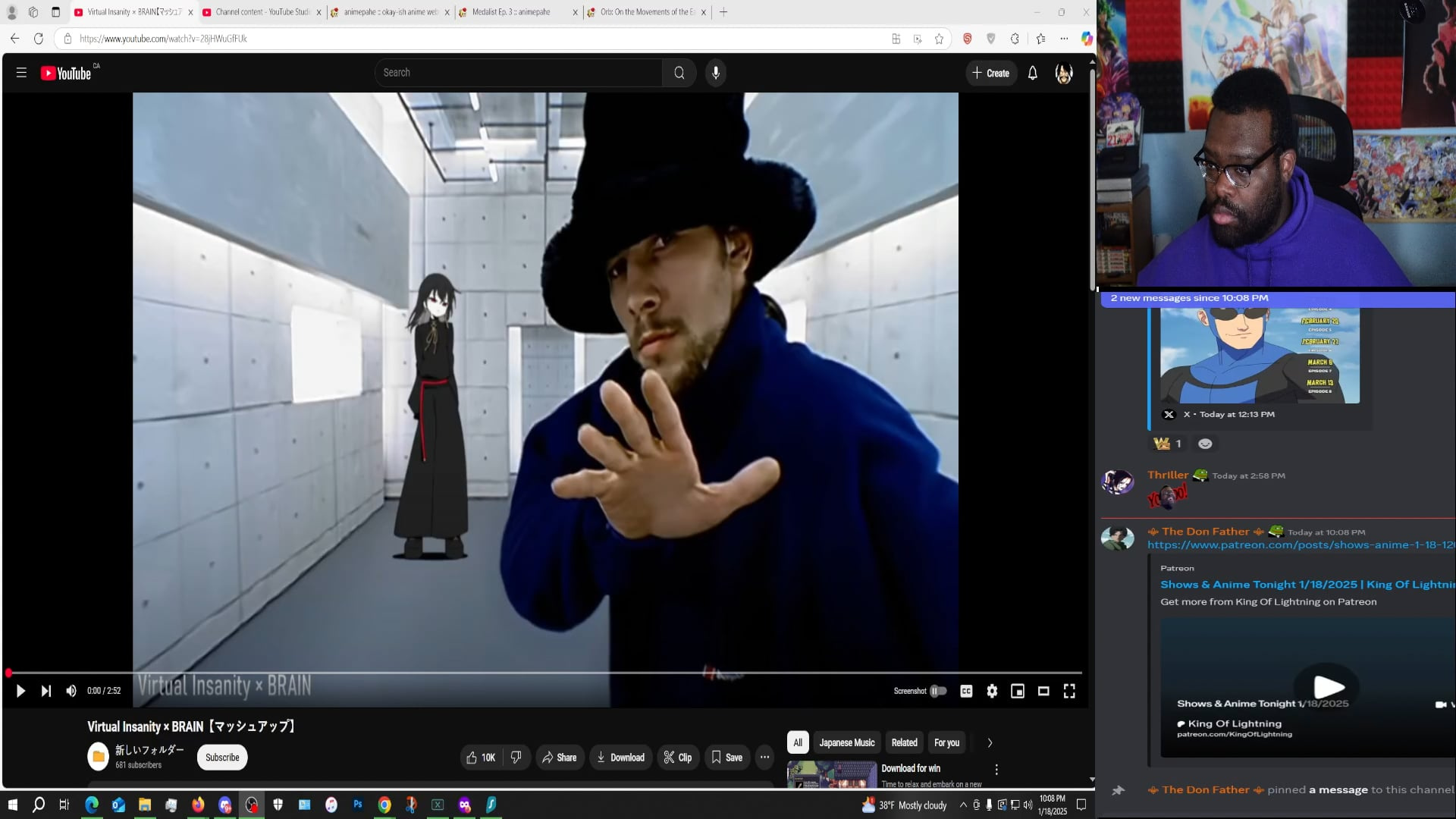Mute the video volume
The width and height of the screenshot is (1456, 819).
71,691
